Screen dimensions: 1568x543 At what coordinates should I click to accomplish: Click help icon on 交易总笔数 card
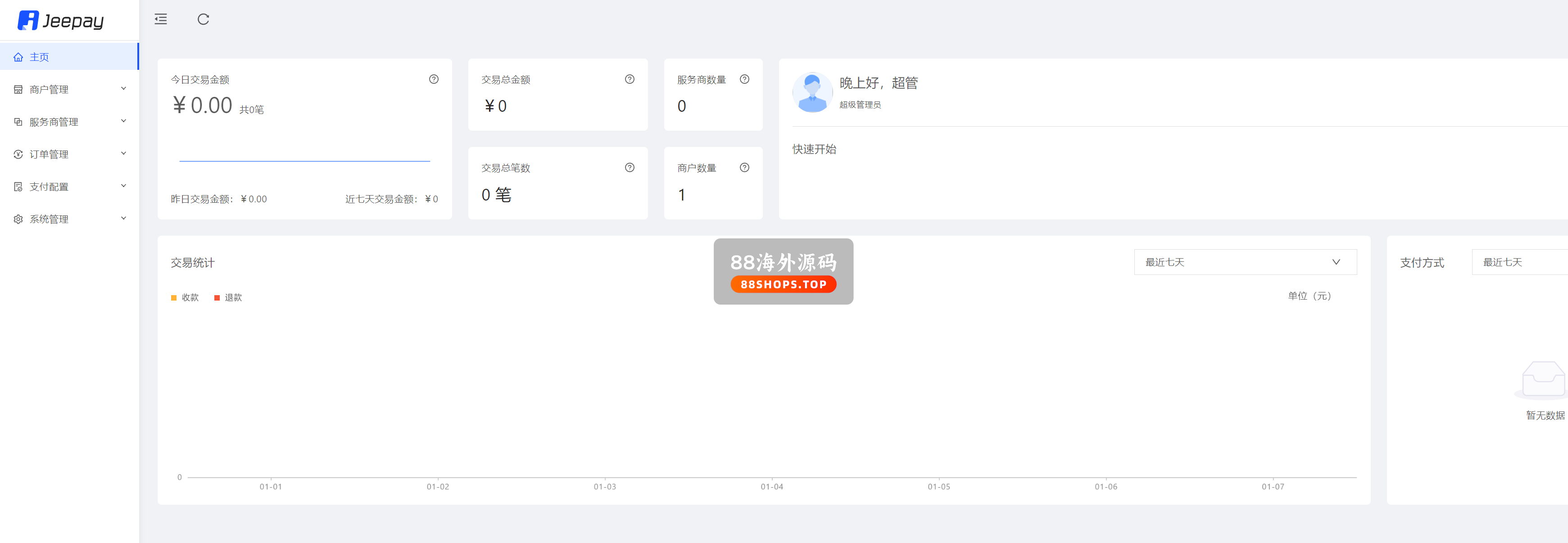630,168
